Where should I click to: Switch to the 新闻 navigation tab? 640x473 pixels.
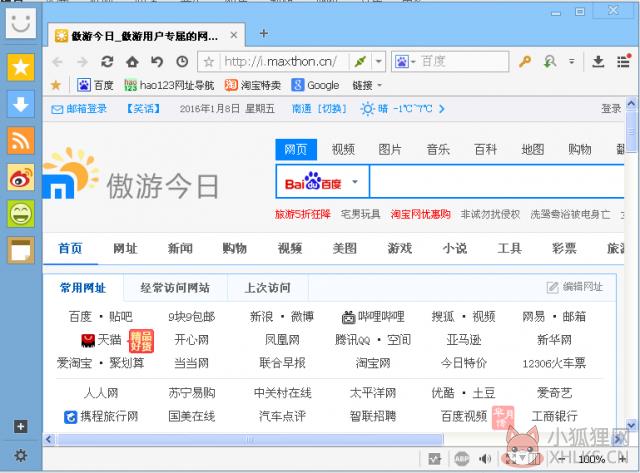[x=180, y=248]
